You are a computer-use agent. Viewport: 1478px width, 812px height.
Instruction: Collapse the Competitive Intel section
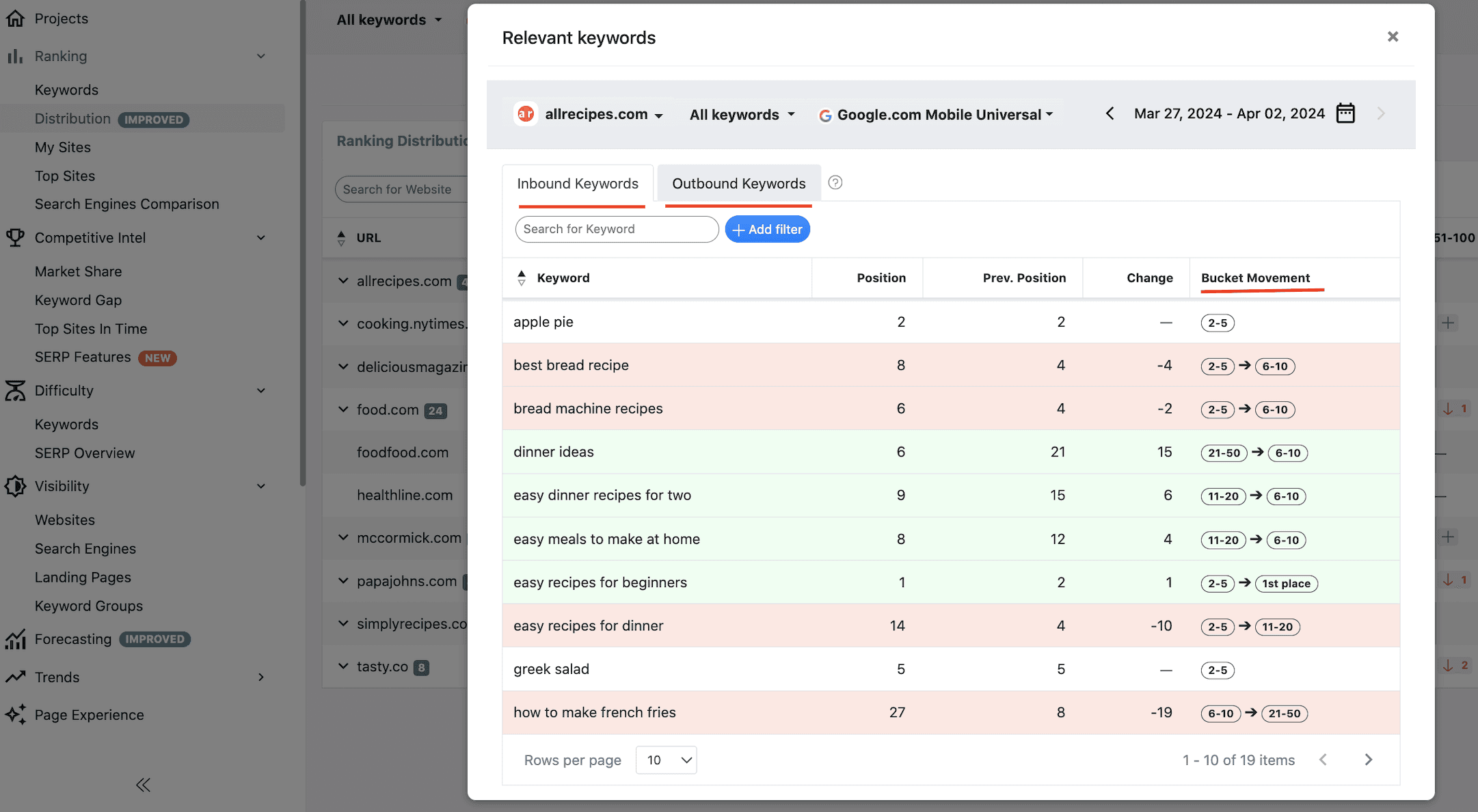pos(260,238)
